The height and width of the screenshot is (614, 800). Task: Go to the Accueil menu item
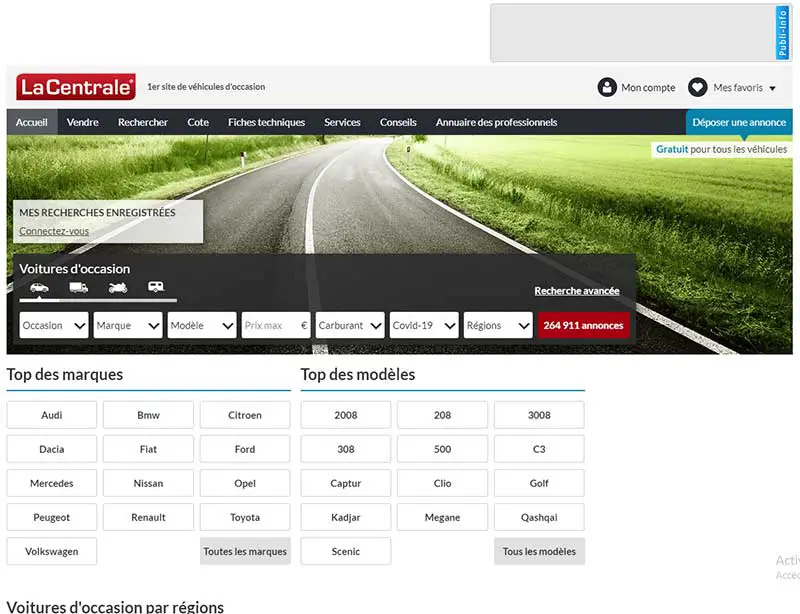pyautogui.click(x=32, y=122)
